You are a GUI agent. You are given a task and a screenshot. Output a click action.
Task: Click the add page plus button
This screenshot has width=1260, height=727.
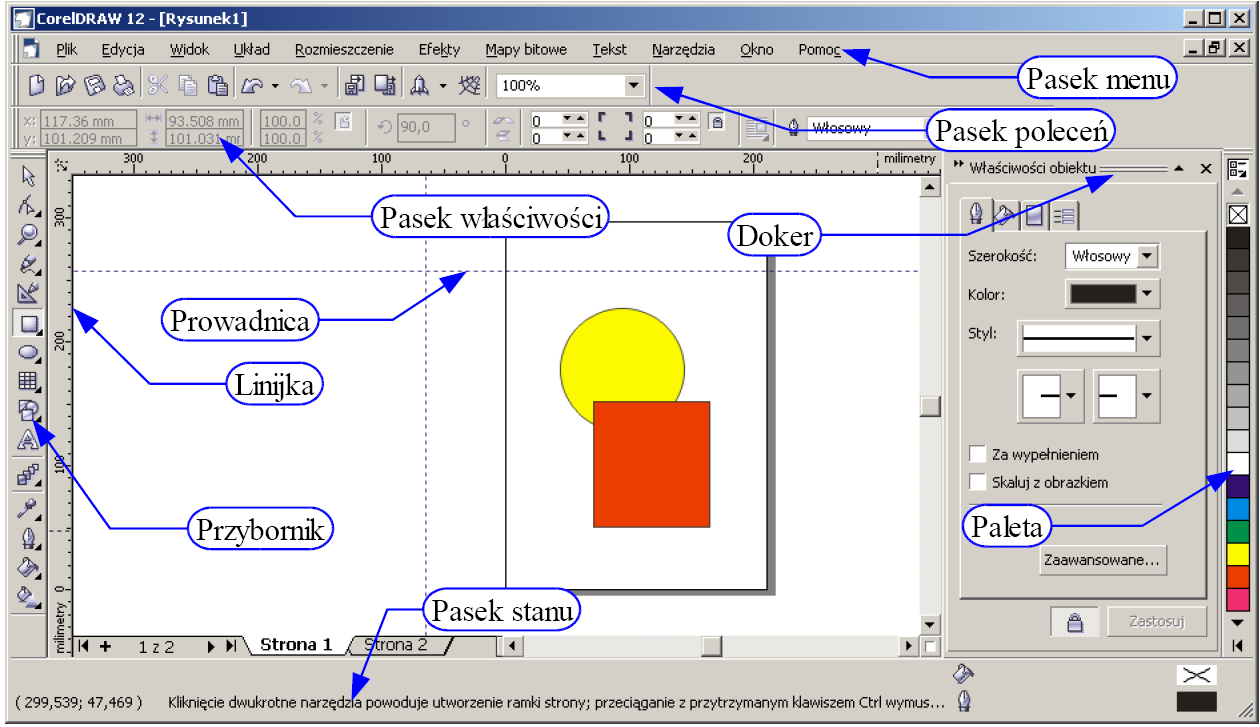104,646
